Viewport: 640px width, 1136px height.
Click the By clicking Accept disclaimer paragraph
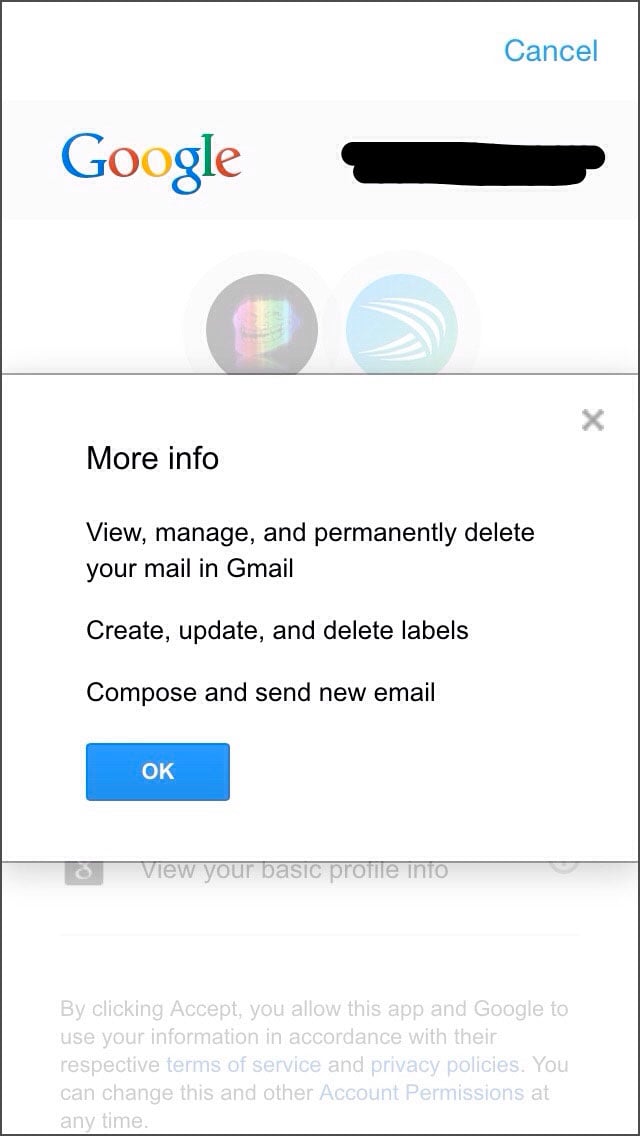[x=315, y=1065]
